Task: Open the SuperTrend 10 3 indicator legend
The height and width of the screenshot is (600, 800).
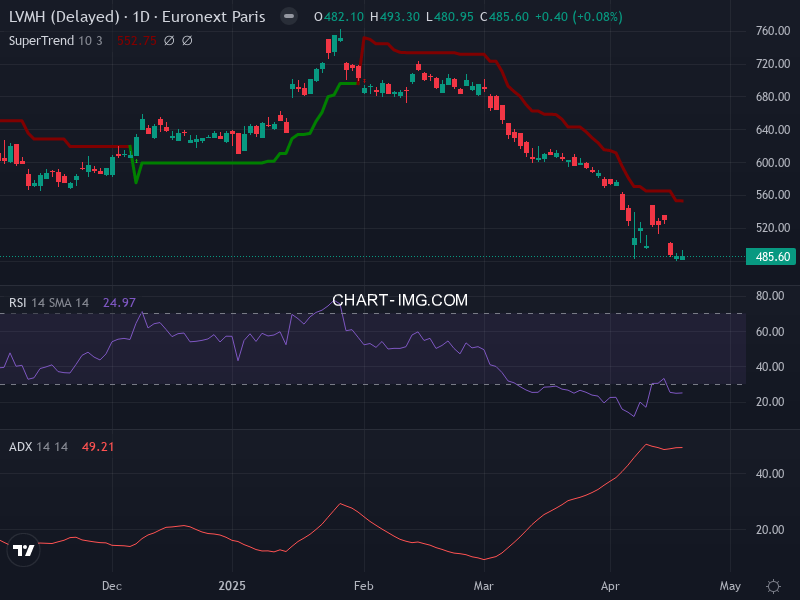Action: [56, 41]
